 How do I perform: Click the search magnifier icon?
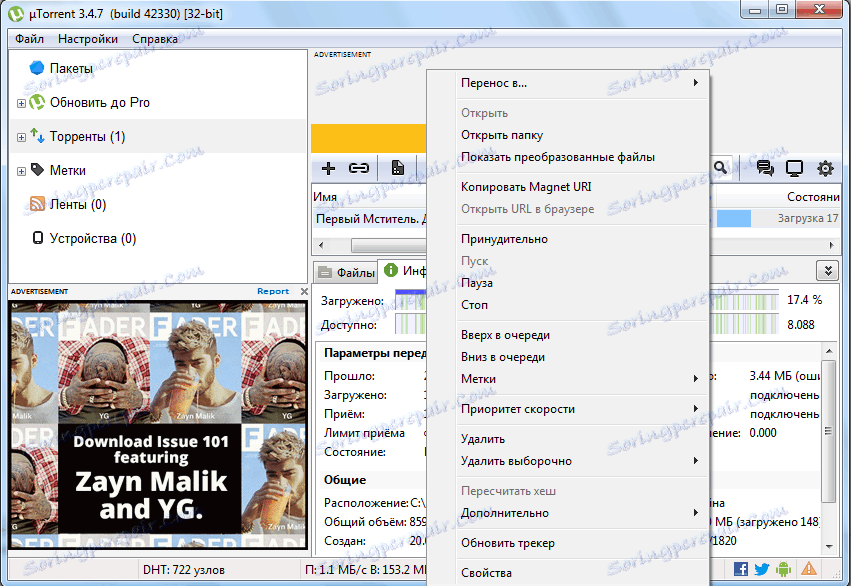720,168
